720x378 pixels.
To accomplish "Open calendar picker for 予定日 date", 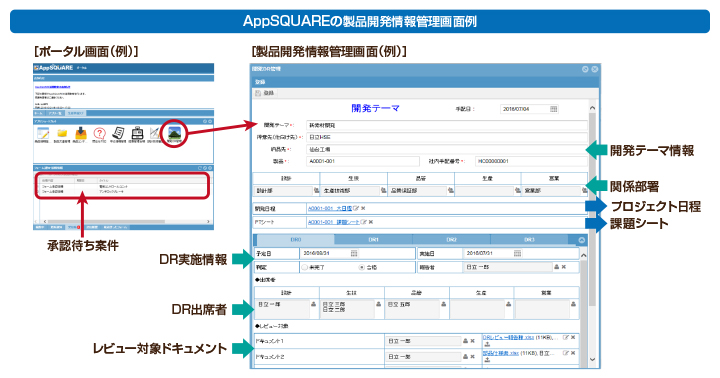I will (354, 253).
